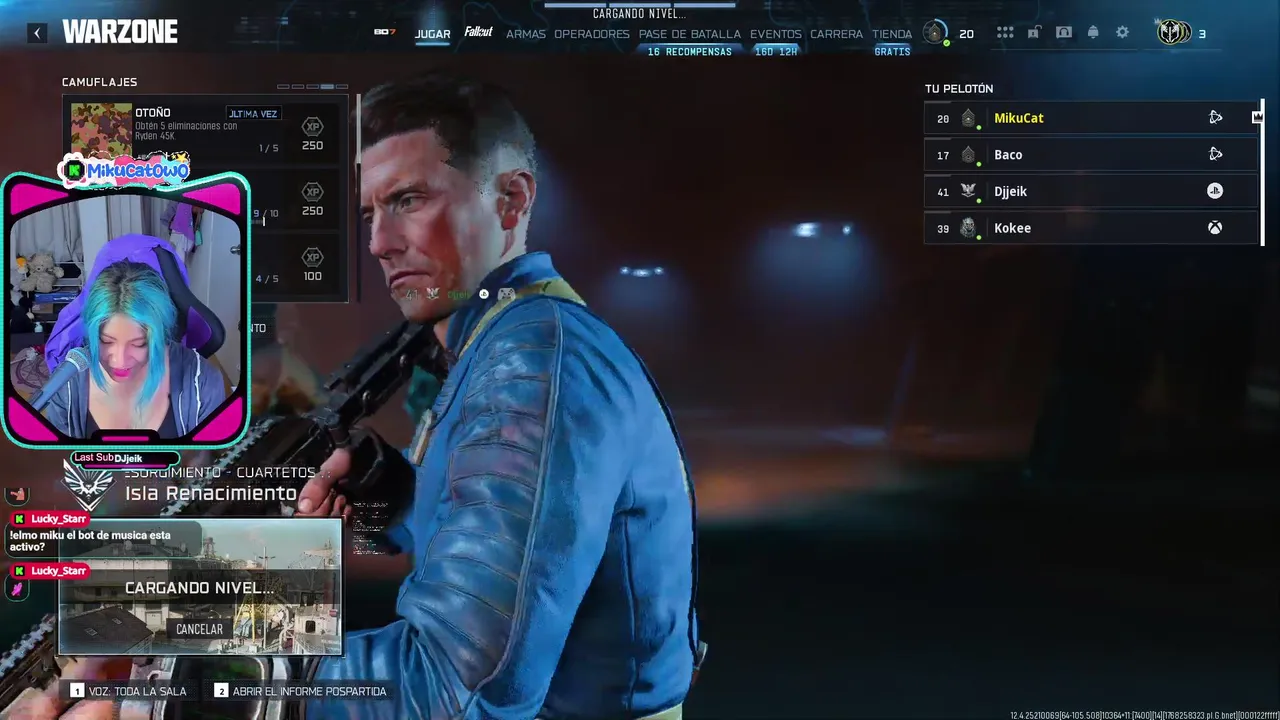Image resolution: width=1280 pixels, height=720 pixels.
Task: Click the Isla Renacimiento rank emblem icon
Action: pyautogui.click(x=88, y=485)
